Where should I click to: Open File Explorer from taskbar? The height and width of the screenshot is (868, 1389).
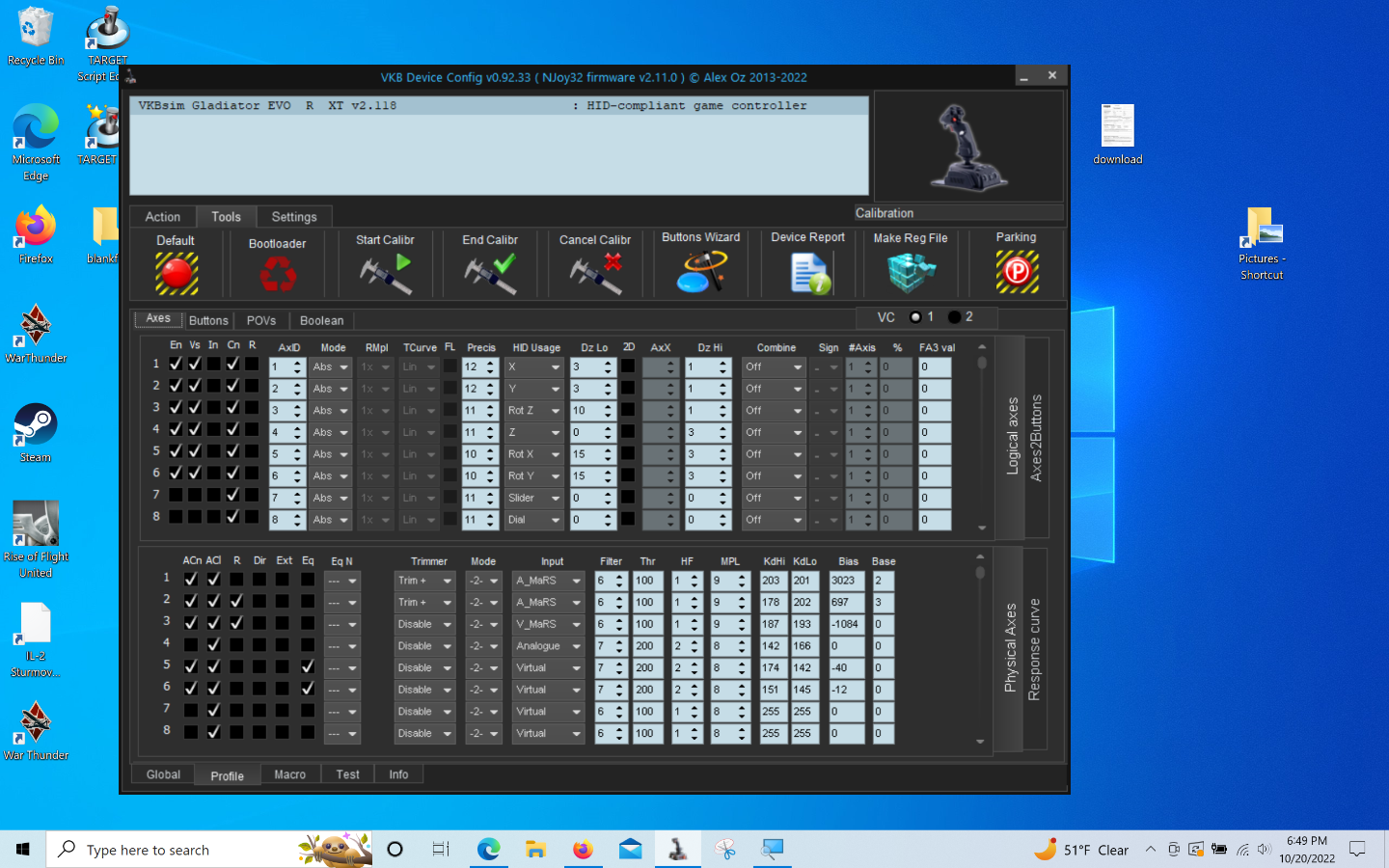click(x=535, y=849)
